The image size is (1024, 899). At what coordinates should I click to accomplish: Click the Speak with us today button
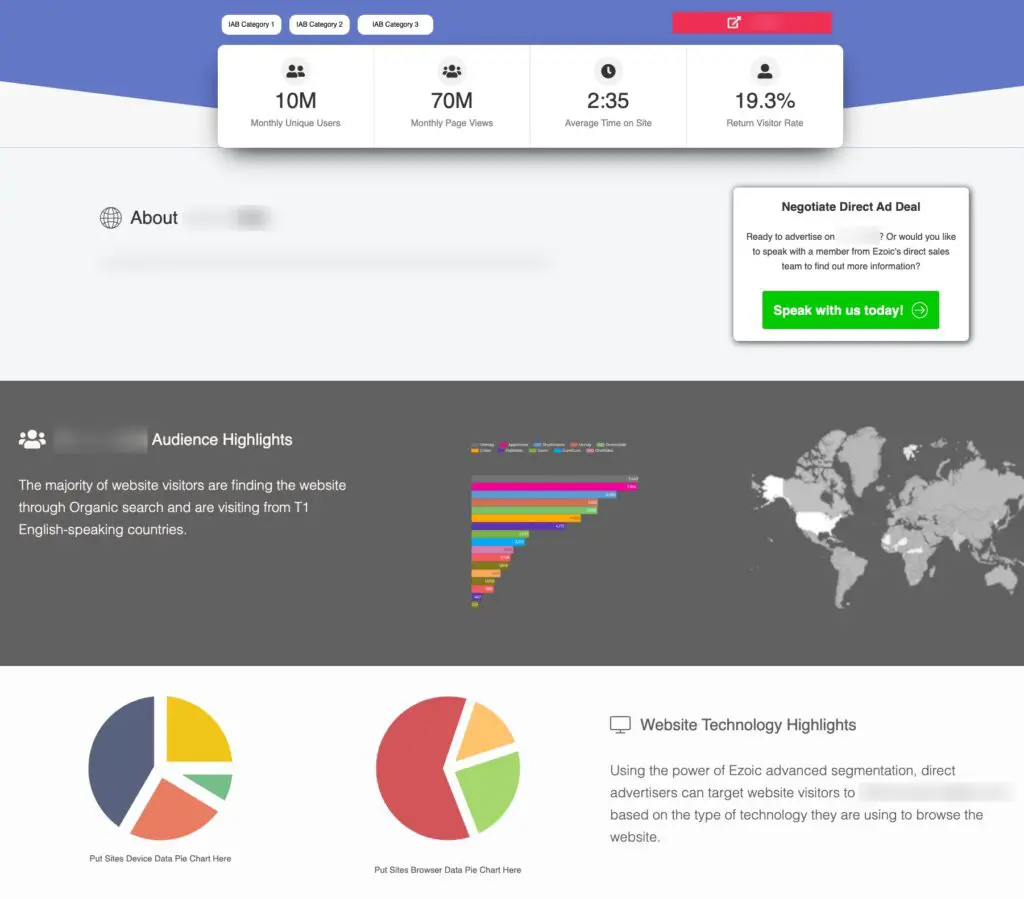click(x=850, y=310)
